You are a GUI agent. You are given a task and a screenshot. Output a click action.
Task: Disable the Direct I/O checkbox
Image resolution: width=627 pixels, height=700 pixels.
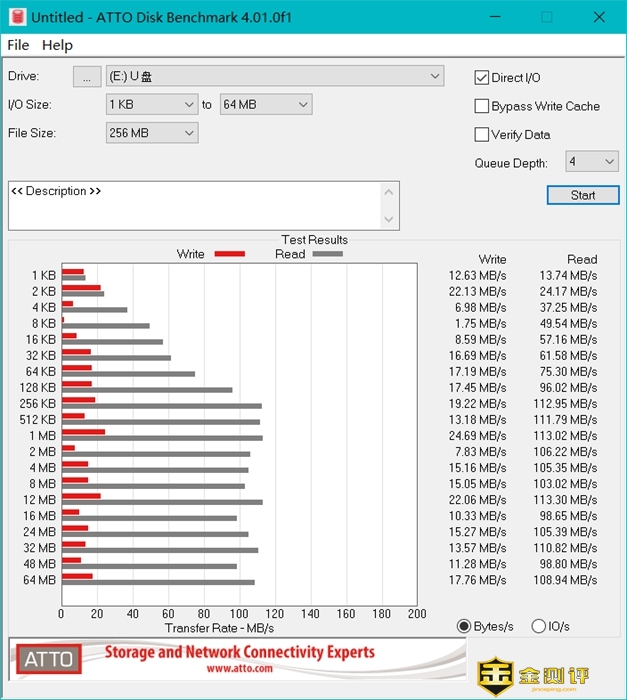point(482,78)
